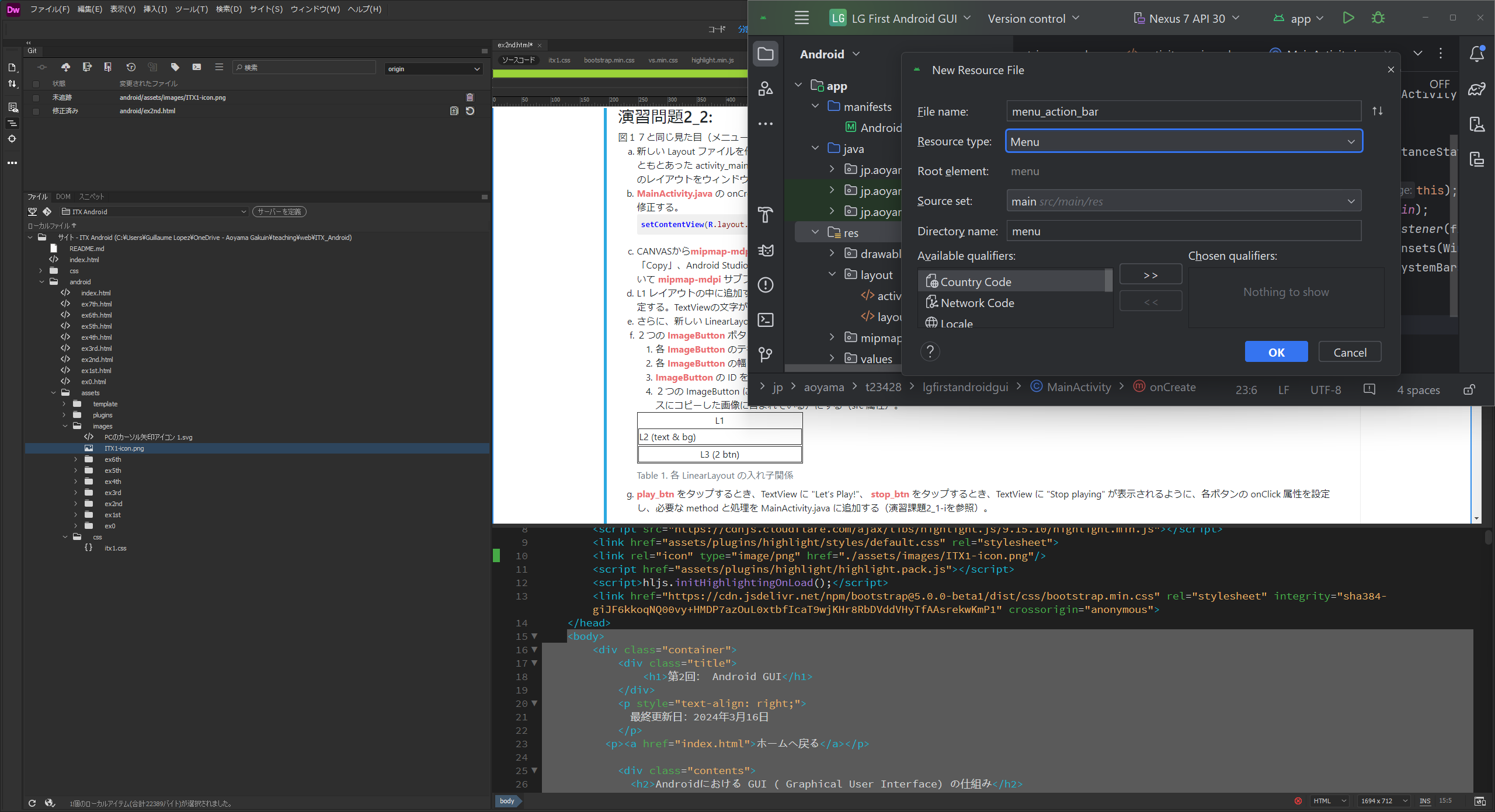Open Git repository history icon

tap(131, 68)
